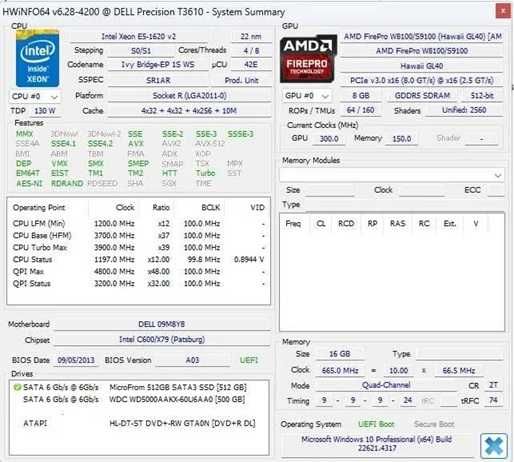The height and width of the screenshot is (462, 514).
Task: Click the GPU clock value 300.0
Action: [x=329, y=139]
